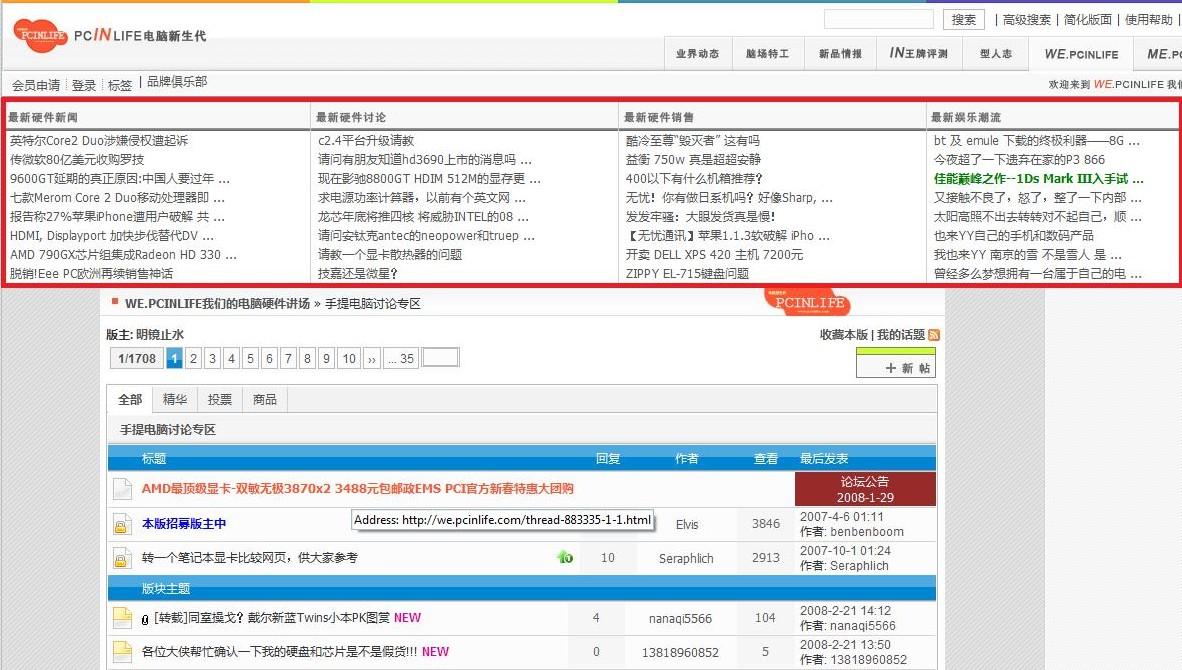Open the 品牌俱乐部 brand club link
This screenshot has width=1182, height=670.
pos(177,81)
